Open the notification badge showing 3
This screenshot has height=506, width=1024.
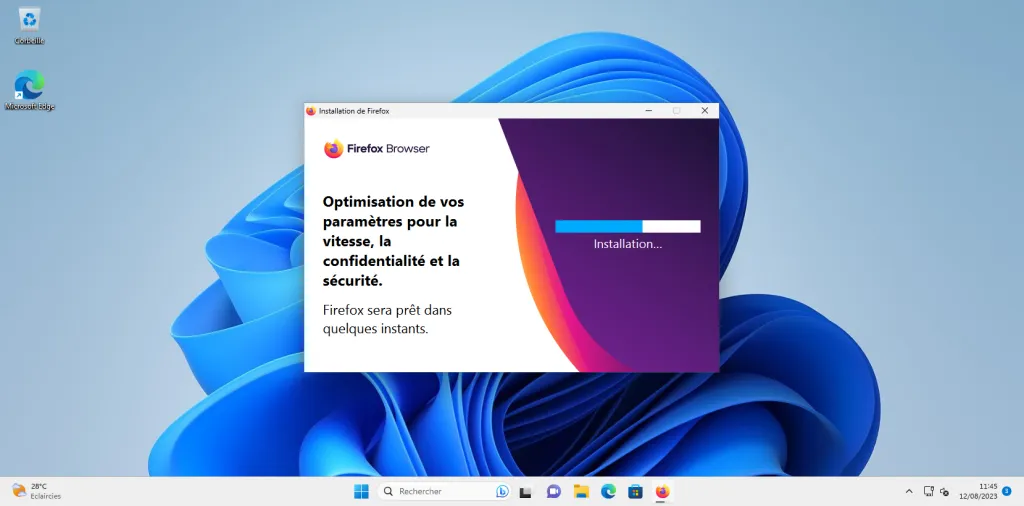[x=1006, y=491]
